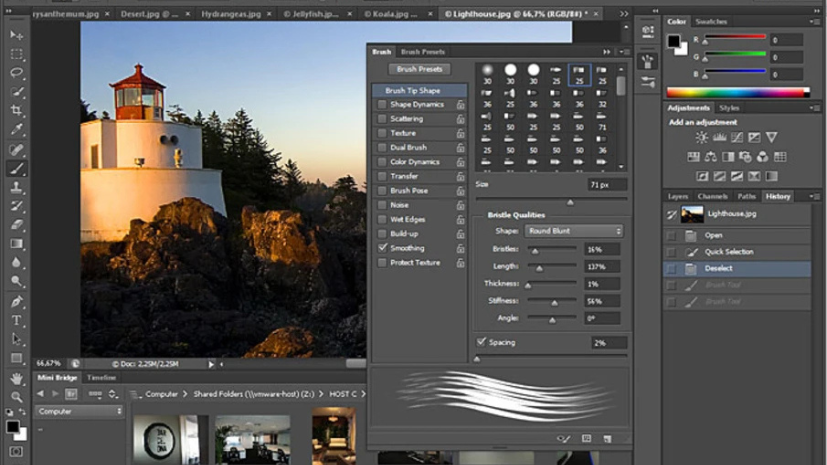Screen dimensions: 827x465
Task: Click the Brightness/Contrast adjustment icon
Action: click(x=702, y=138)
